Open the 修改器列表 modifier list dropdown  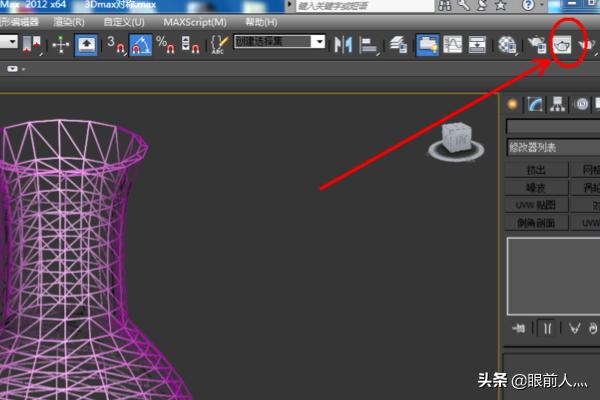pyautogui.click(x=553, y=147)
